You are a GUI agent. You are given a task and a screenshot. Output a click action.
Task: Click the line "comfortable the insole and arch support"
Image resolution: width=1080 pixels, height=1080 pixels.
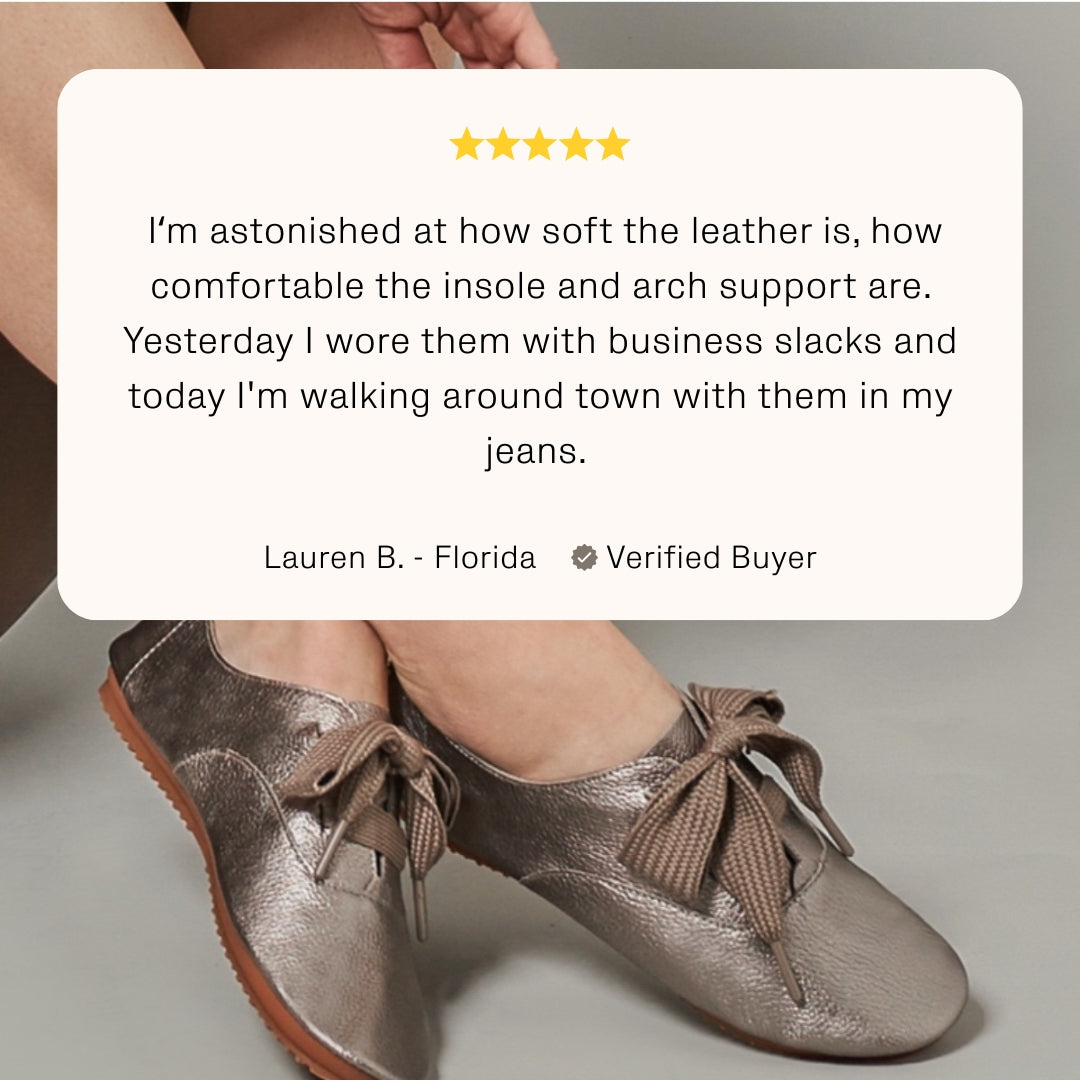tap(541, 287)
